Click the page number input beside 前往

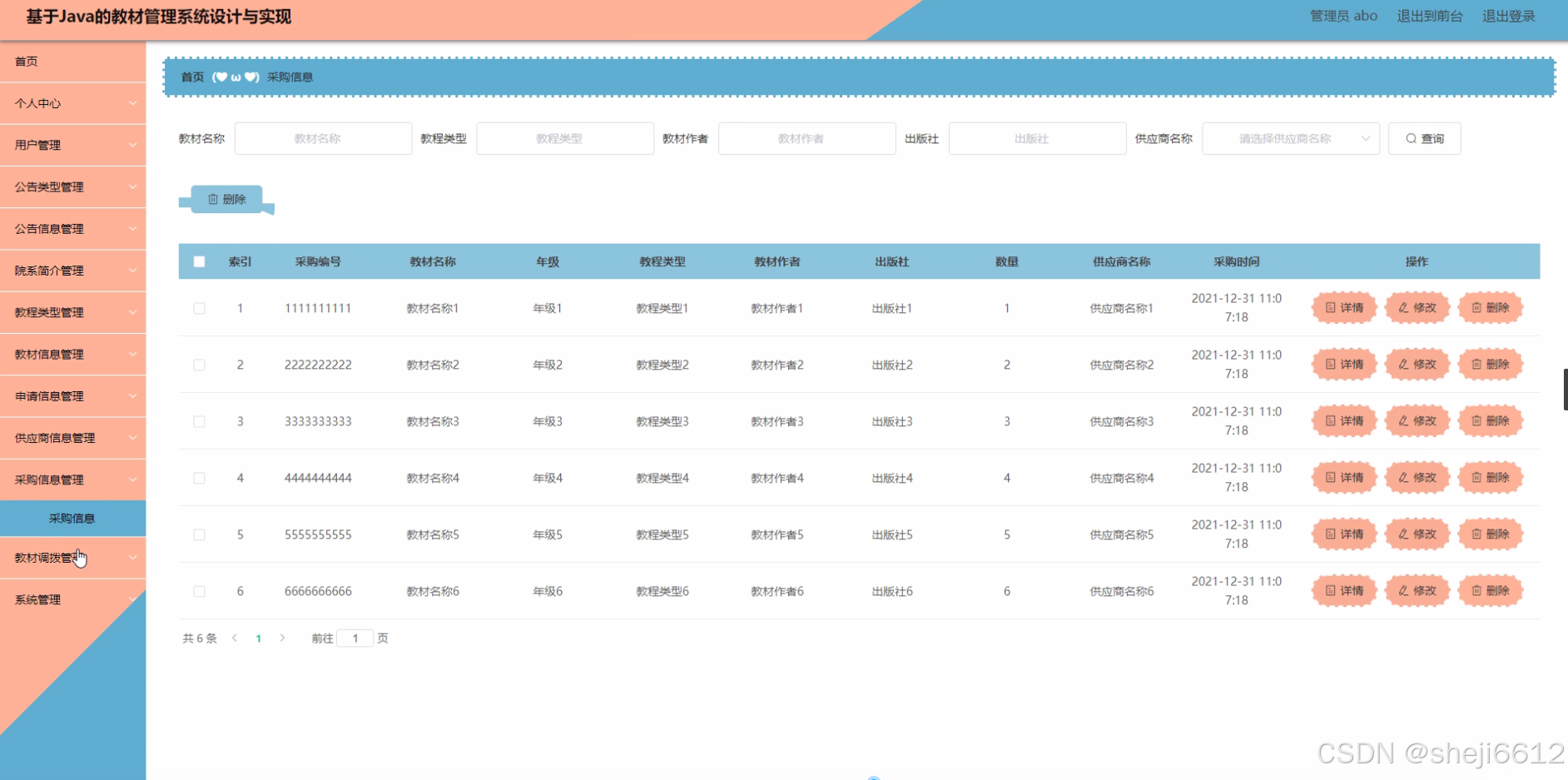tap(355, 638)
